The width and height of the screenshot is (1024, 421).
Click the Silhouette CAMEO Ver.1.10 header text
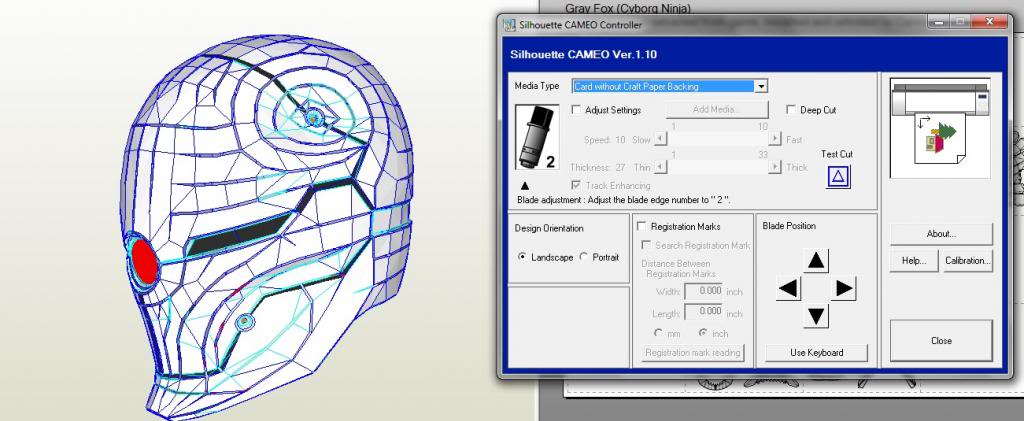(x=583, y=54)
